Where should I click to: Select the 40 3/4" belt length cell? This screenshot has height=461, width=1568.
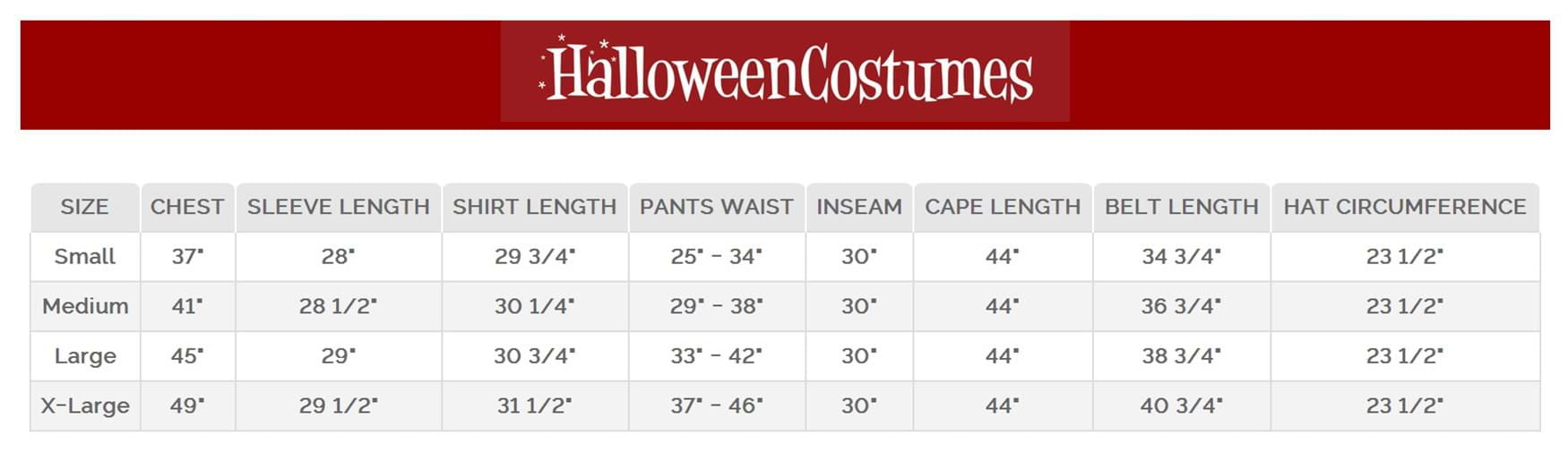point(1182,406)
